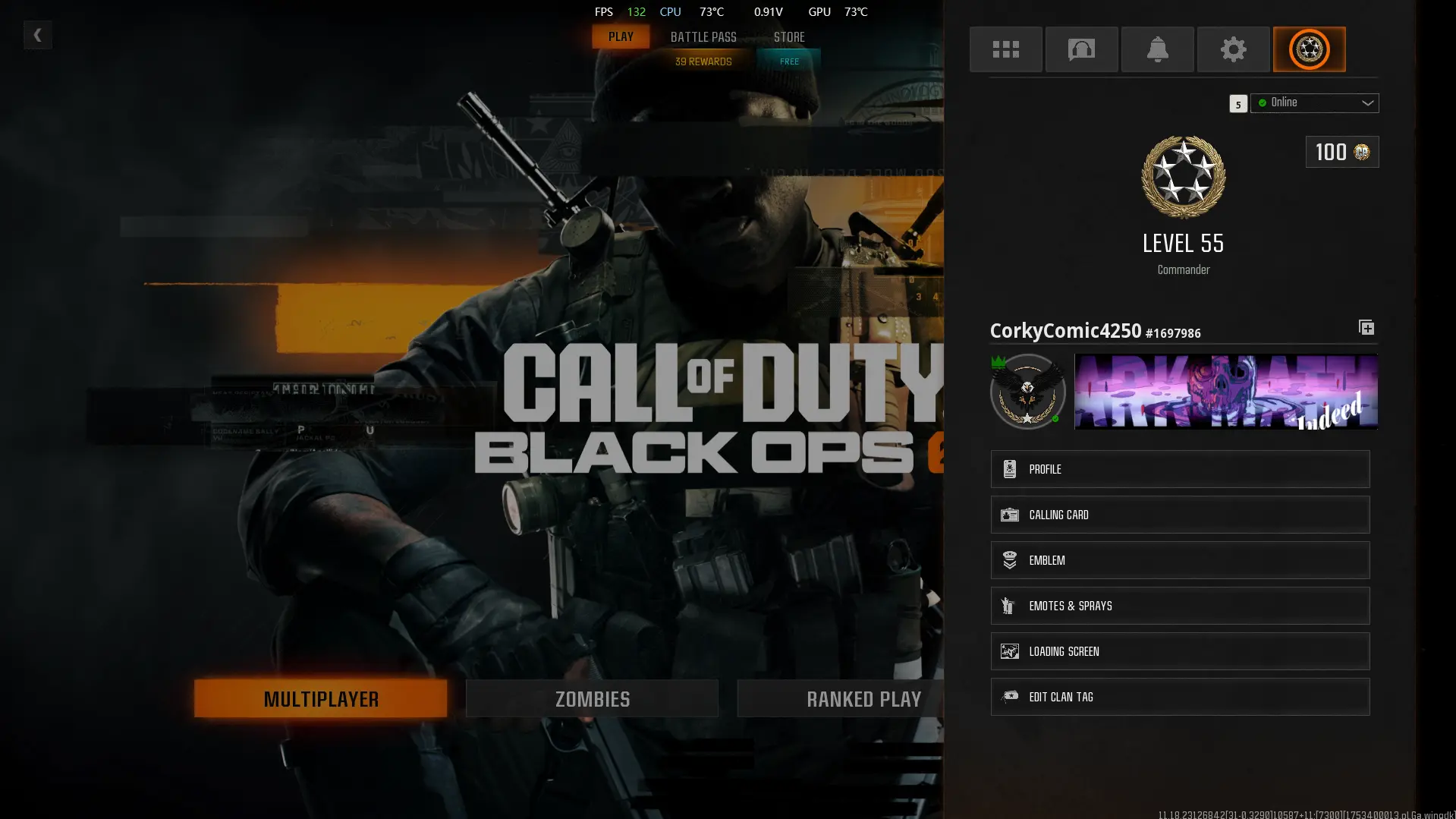Copy player ID with the copy icon

(x=1366, y=327)
